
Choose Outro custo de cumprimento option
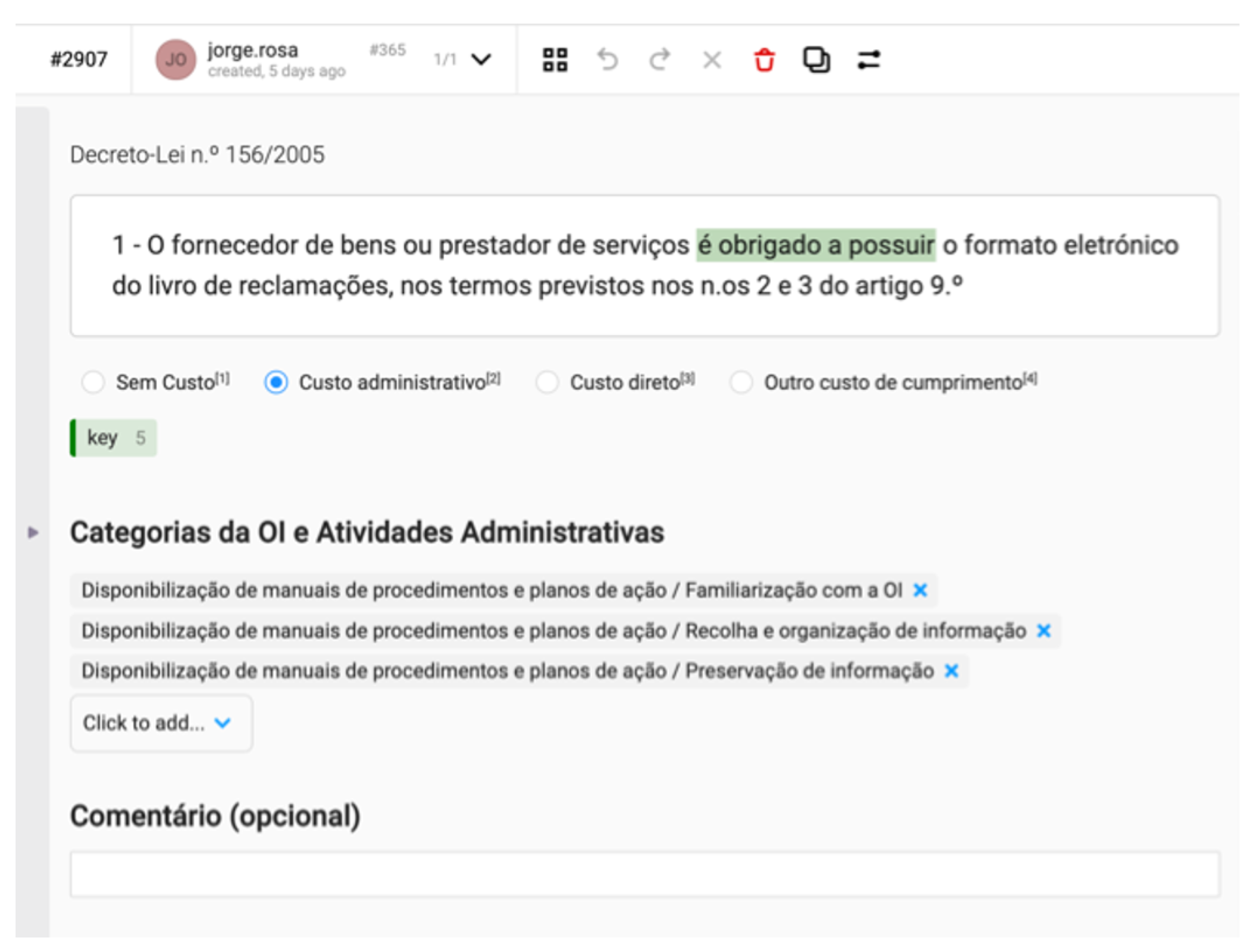tap(741, 382)
